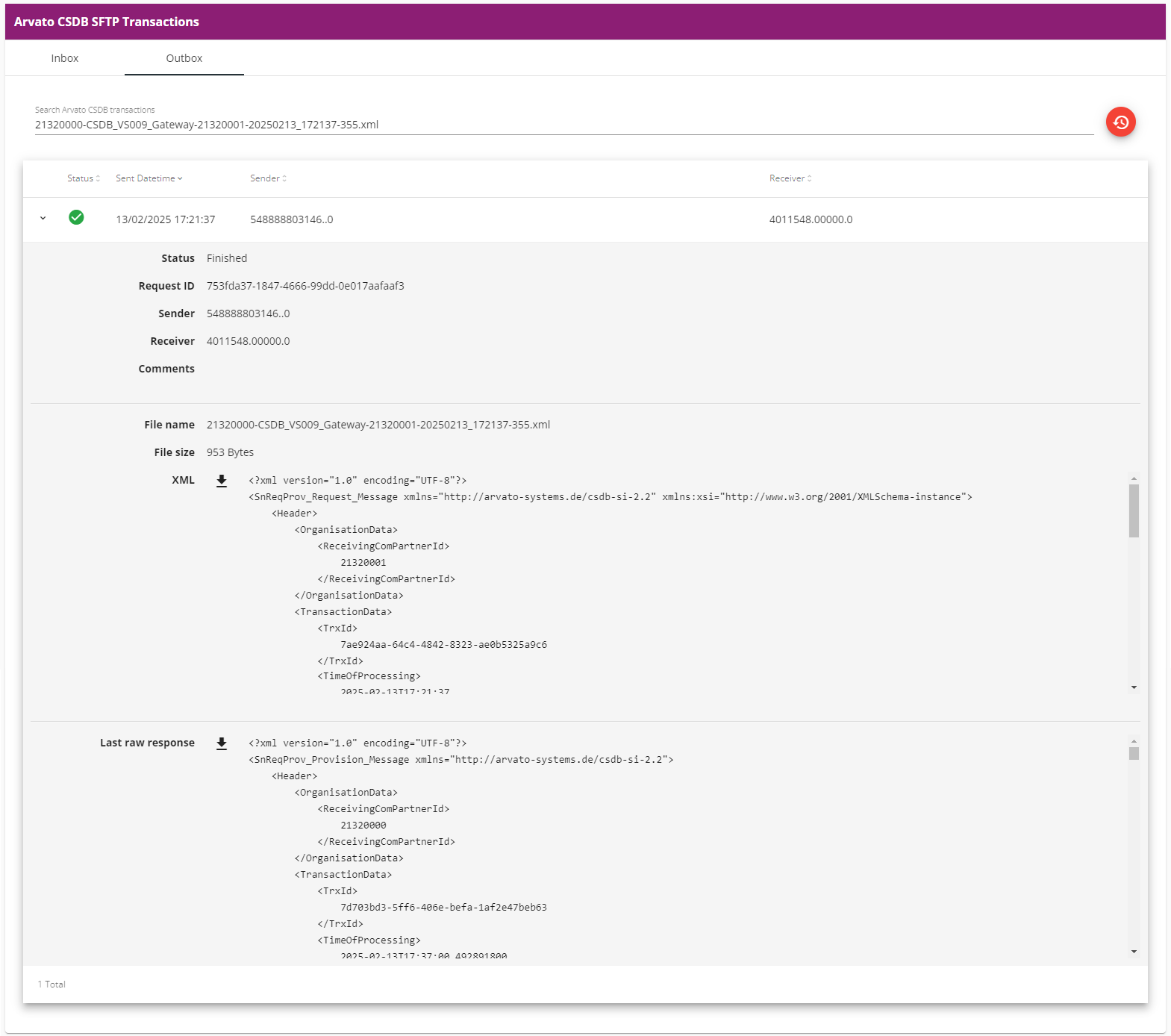This screenshot has width=1171, height=1036.
Task: Click XML pane scroll down arrow
Action: [x=1134, y=687]
